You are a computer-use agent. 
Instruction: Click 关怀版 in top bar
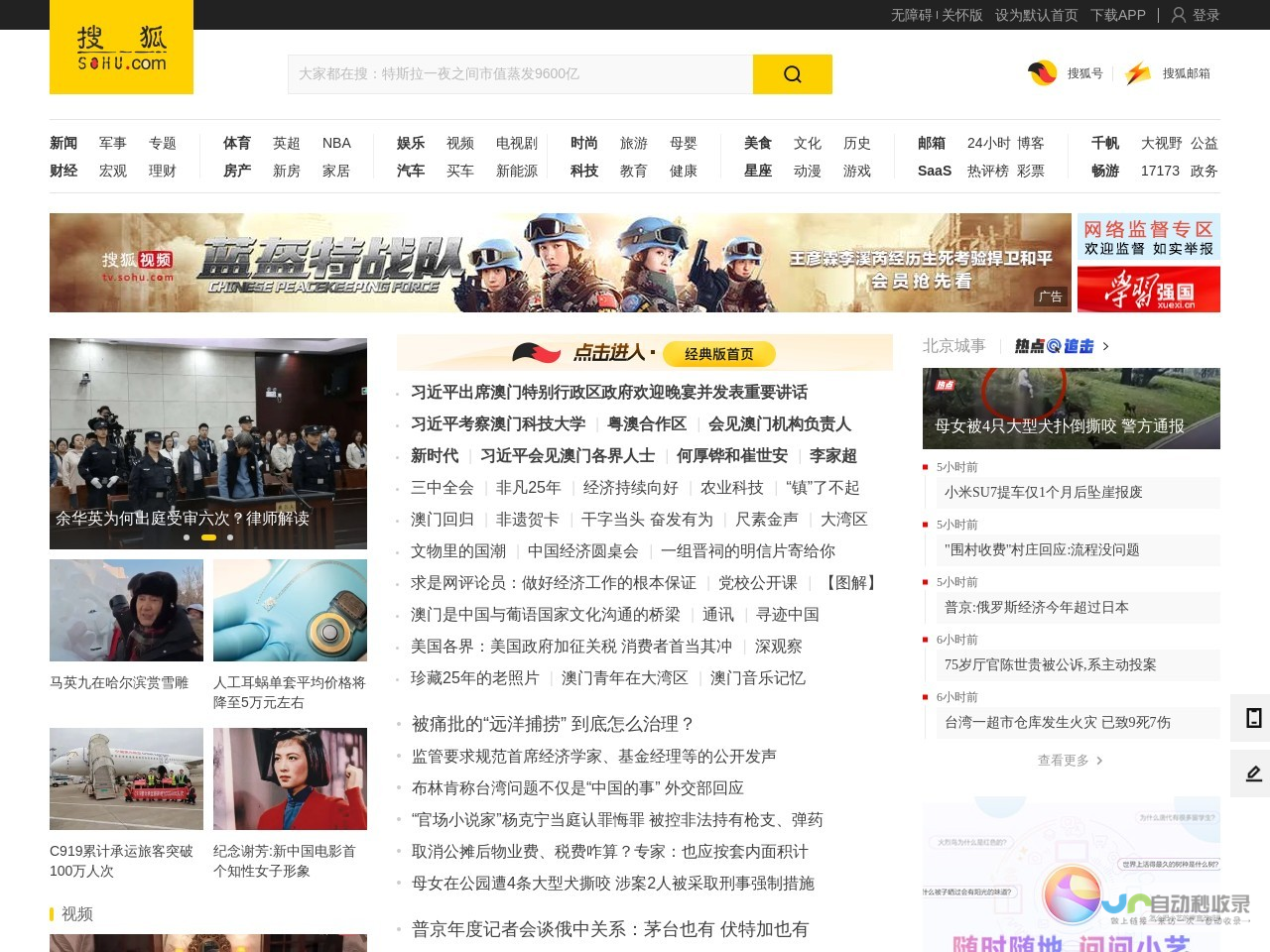click(x=962, y=15)
